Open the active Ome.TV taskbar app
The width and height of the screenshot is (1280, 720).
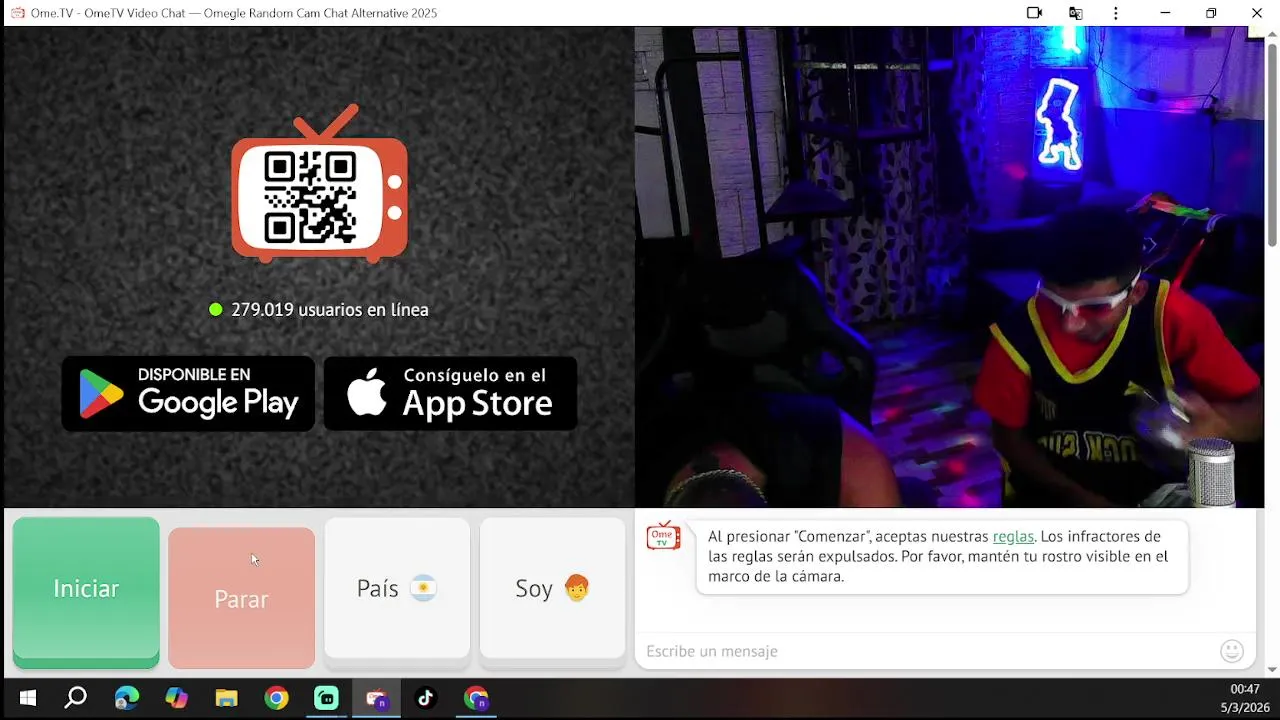(x=376, y=698)
